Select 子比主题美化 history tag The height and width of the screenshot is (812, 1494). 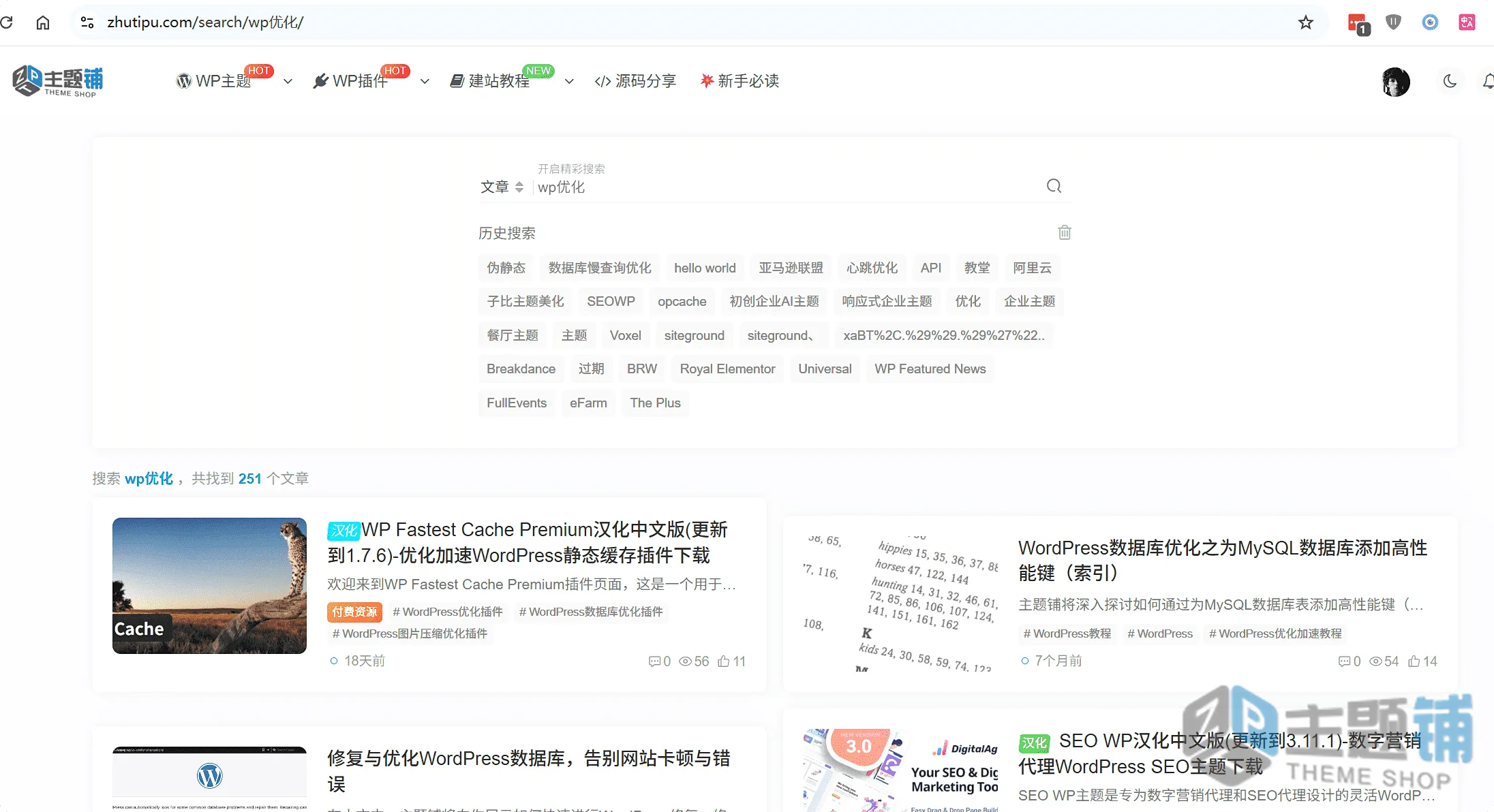525,301
